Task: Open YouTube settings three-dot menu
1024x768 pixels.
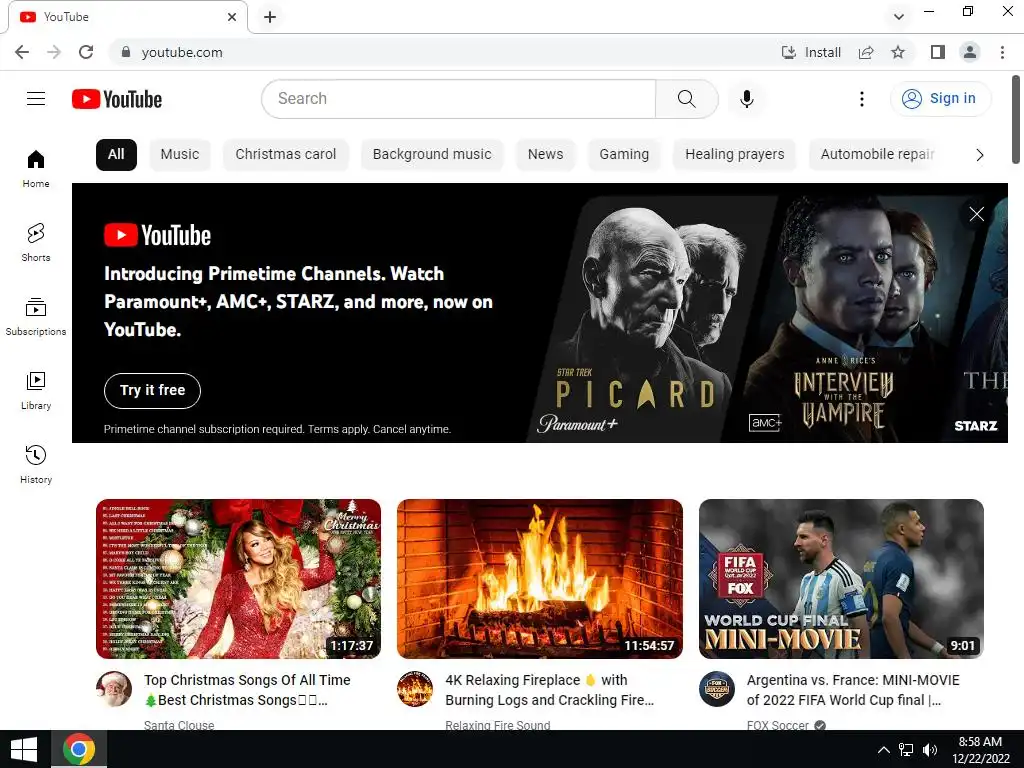Action: pos(861,99)
